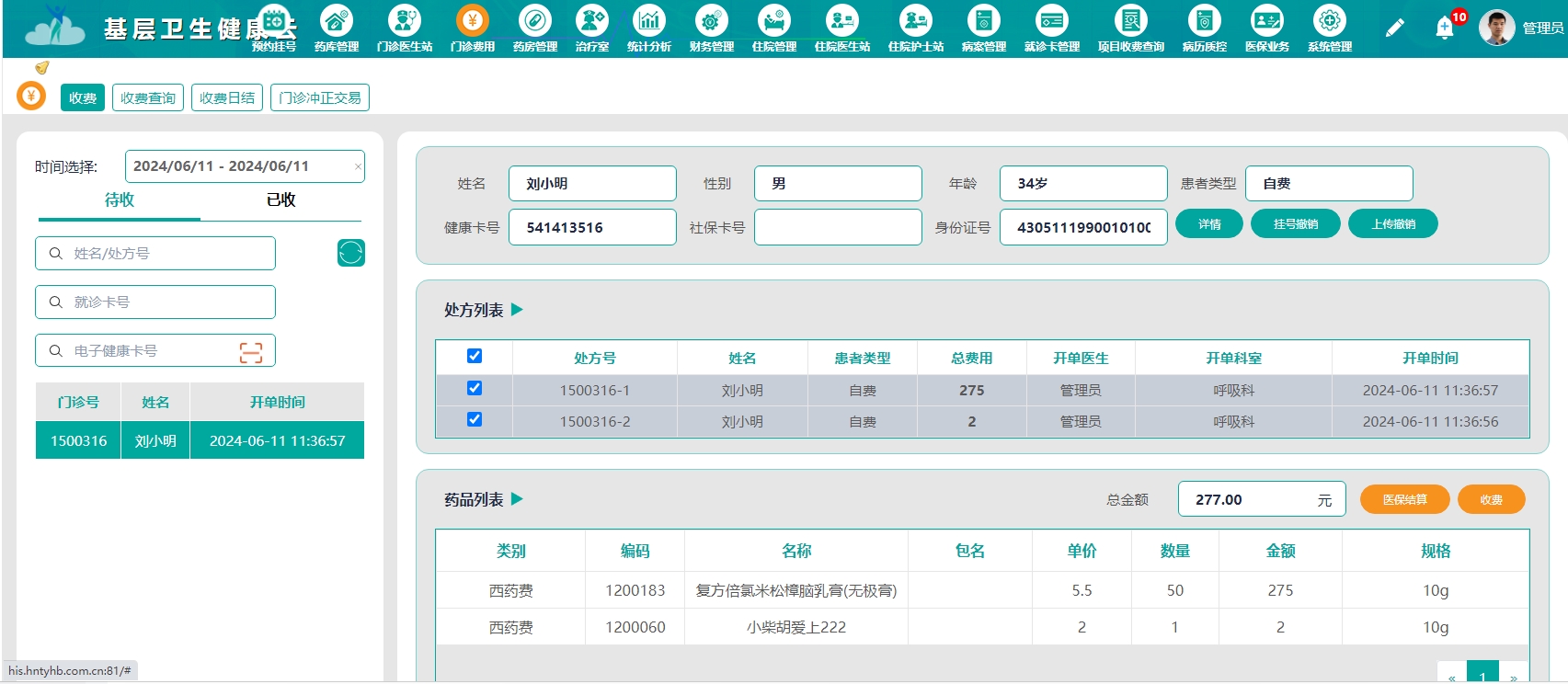
Task: Refresh the patient list with refresh icon
Action: 350,253
